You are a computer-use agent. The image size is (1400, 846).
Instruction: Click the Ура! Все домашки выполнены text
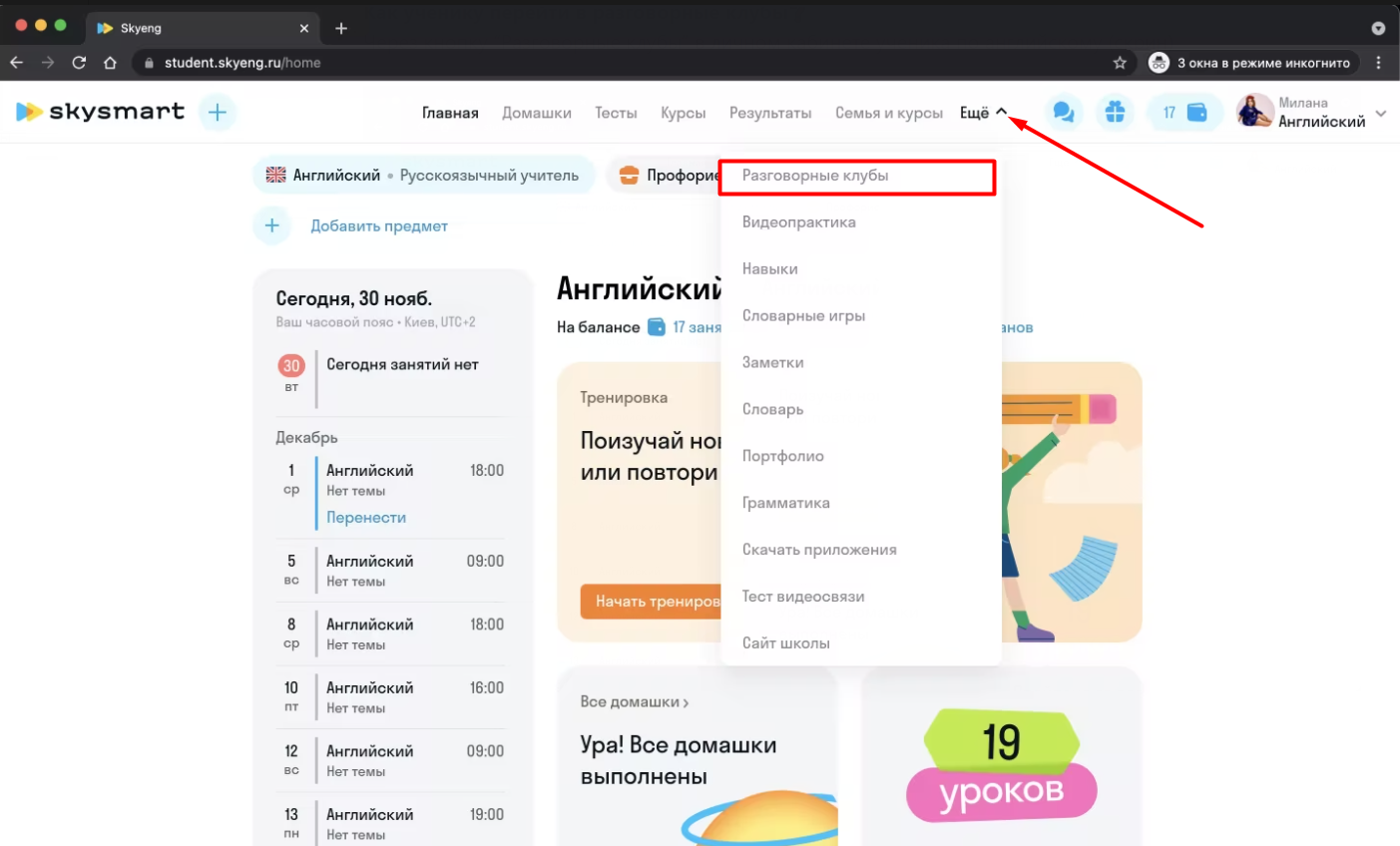[679, 761]
